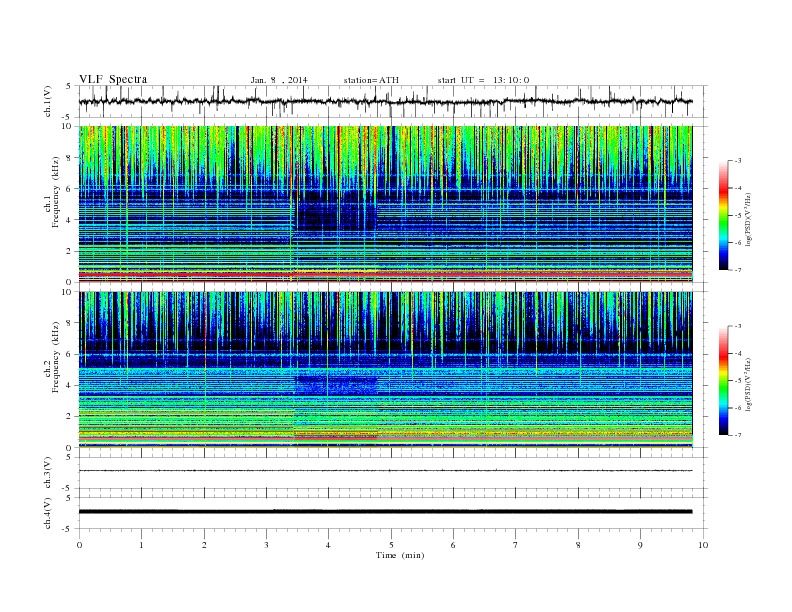Click the time axis tick label "1"
The image size is (792, 612).
coord(141,545)
